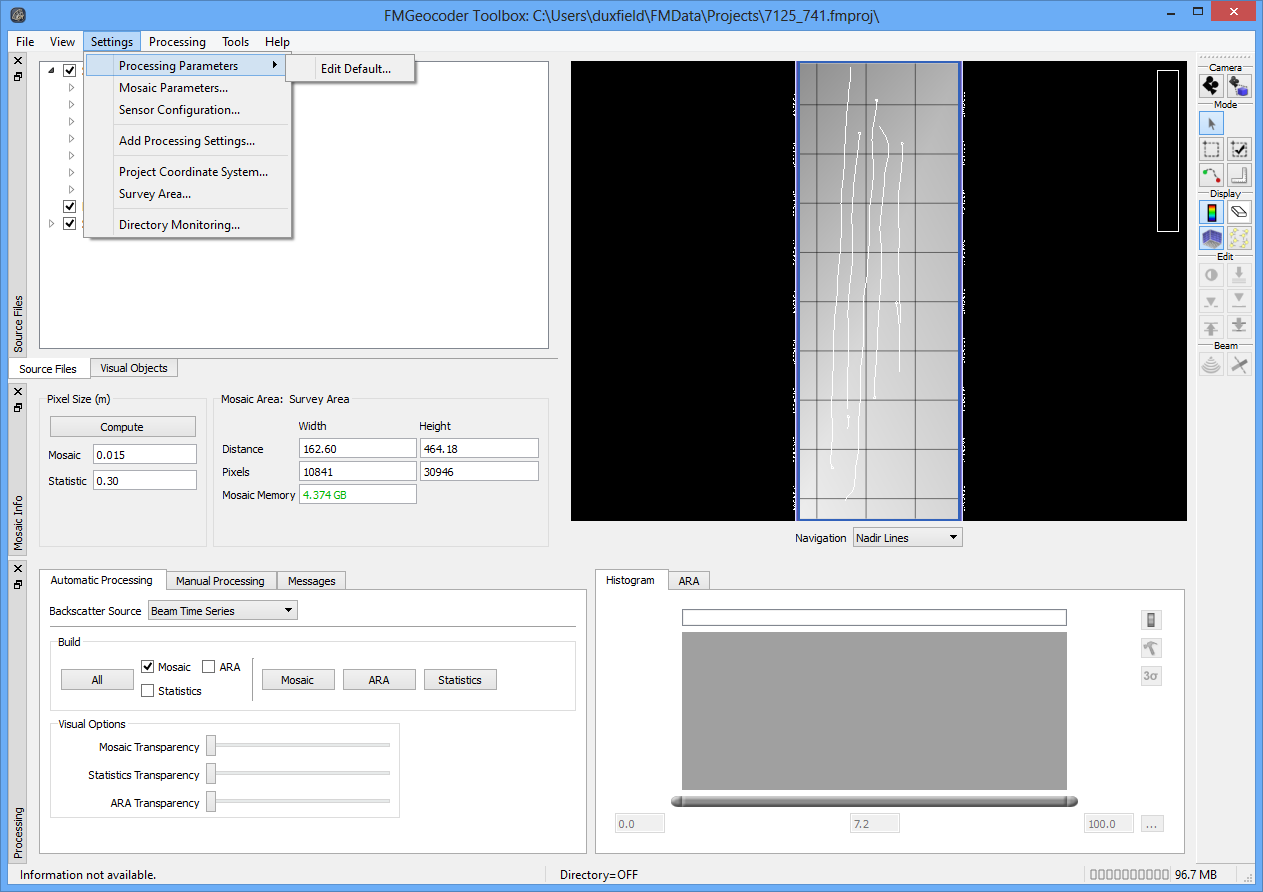Click the eraser icon in Display
The height and width of the screenshot is (892, 1263).
[x=1239, y=212]
